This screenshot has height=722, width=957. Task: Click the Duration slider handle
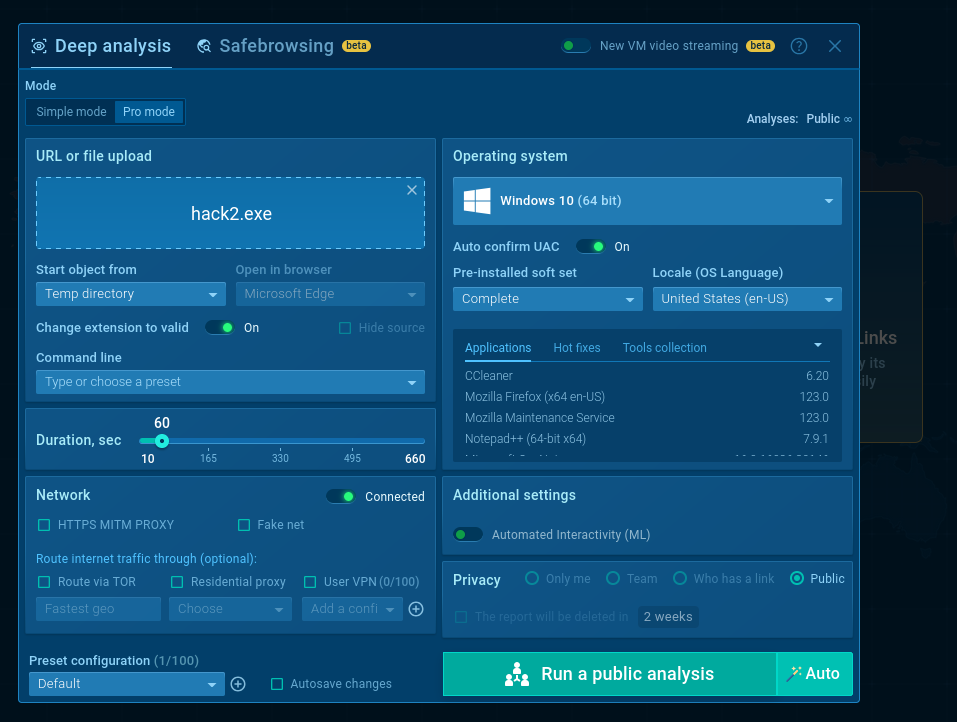[162, 441]
